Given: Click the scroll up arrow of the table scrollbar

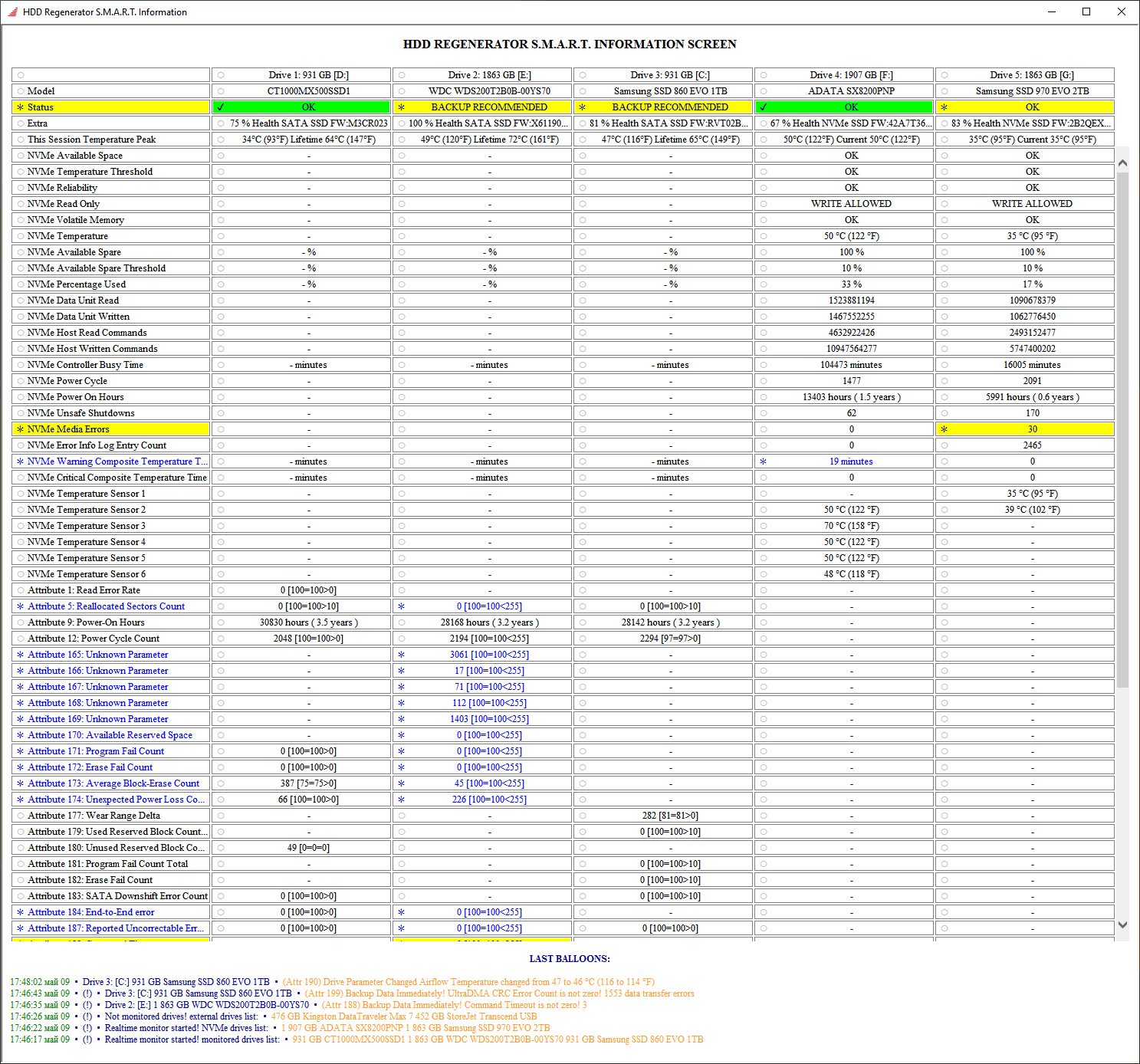Looking at the screenshot, I should pyautogui.click(x=1122, y=163).
